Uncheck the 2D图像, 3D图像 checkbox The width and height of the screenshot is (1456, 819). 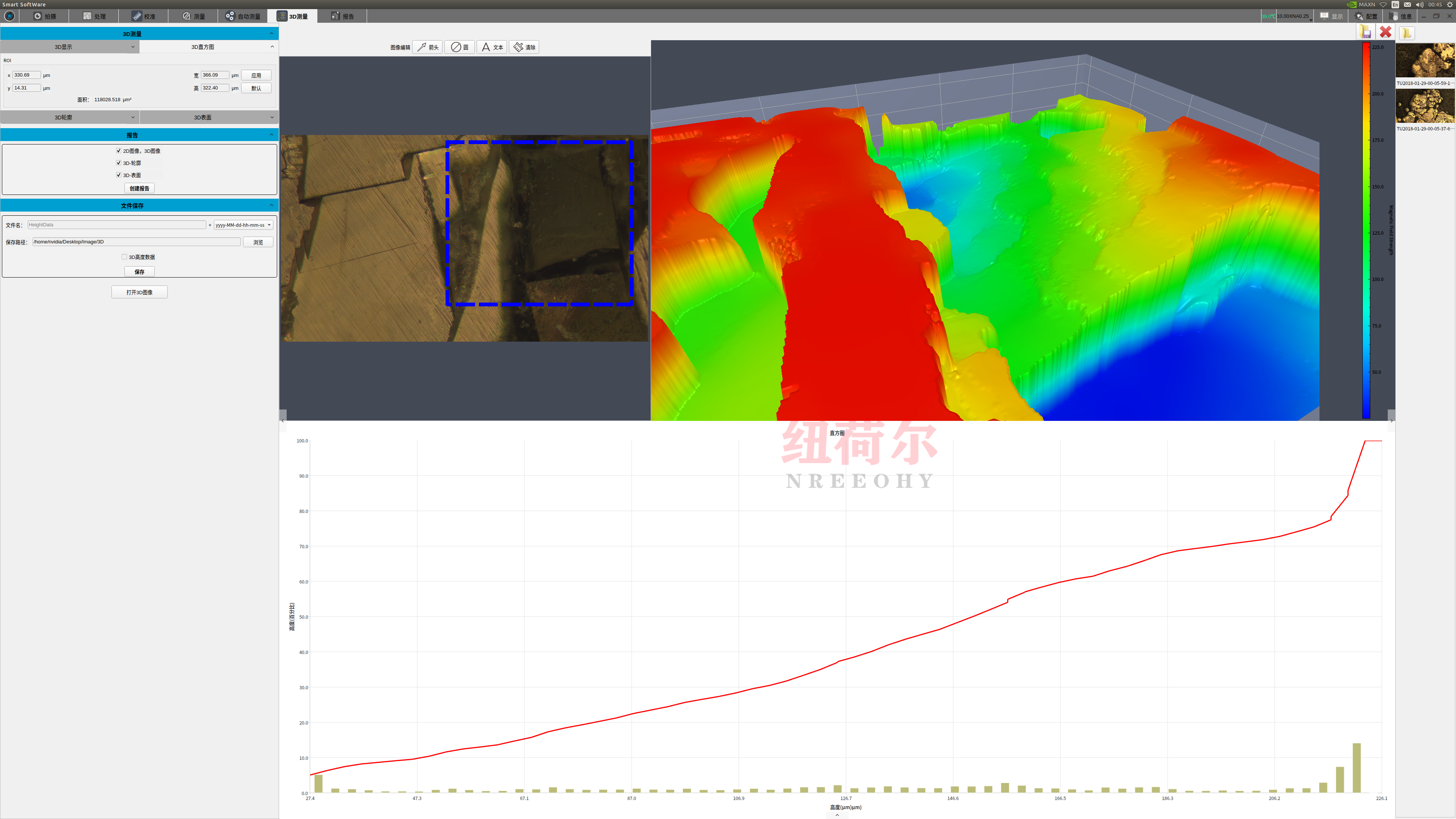(119, 151)
